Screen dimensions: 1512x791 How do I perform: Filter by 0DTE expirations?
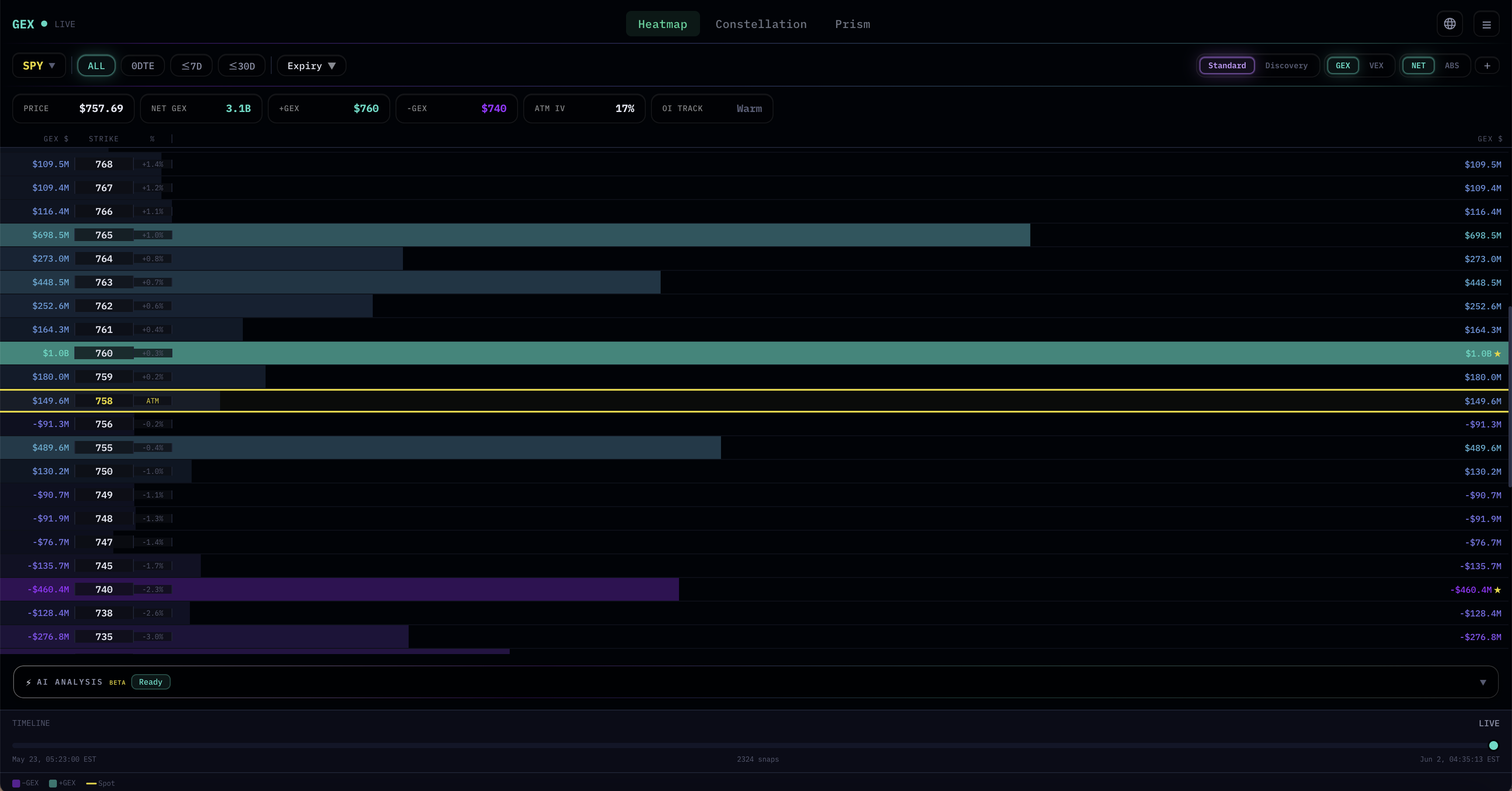pos(143,66)
